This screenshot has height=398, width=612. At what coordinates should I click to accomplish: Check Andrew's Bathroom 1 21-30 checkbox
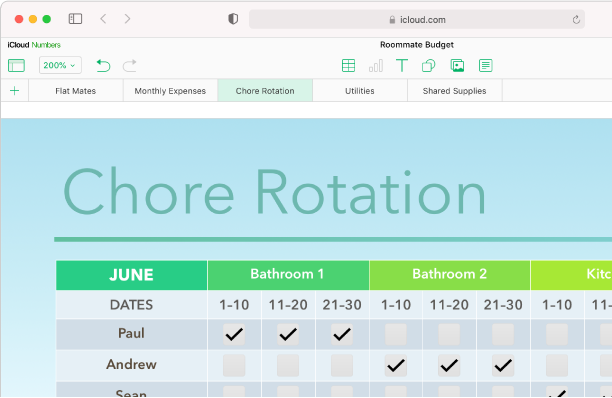point(342,365)
